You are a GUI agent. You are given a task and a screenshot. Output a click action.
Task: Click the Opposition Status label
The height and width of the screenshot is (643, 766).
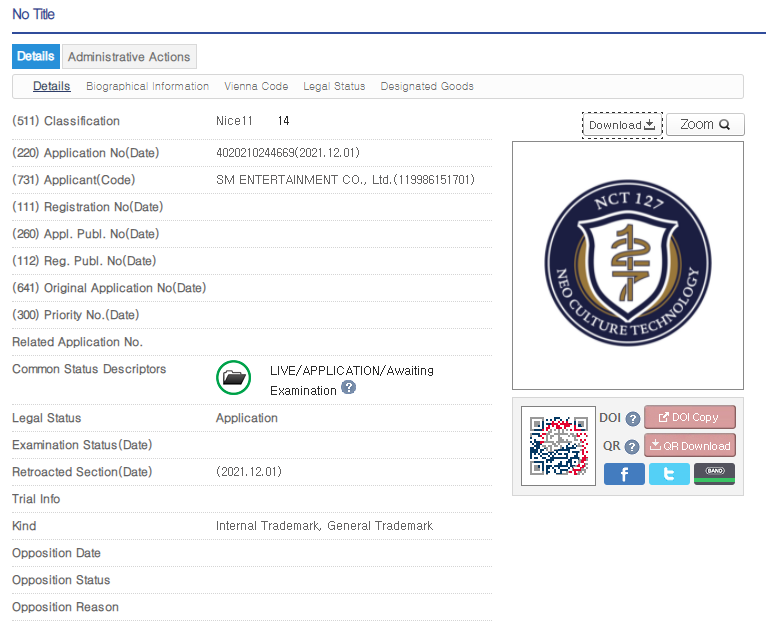[61, 580]
